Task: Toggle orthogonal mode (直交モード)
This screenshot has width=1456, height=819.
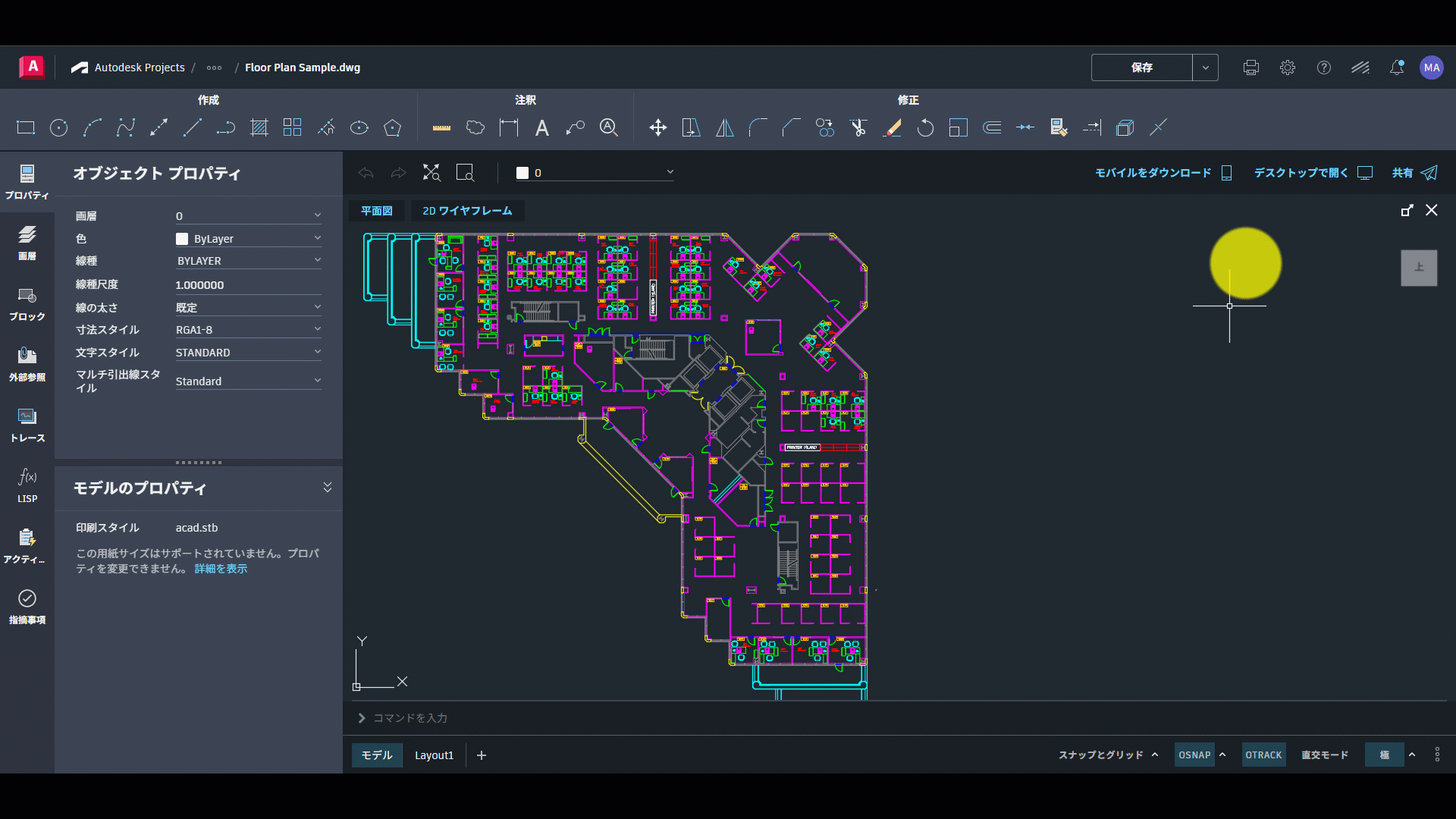Action: pos(1325,755)
